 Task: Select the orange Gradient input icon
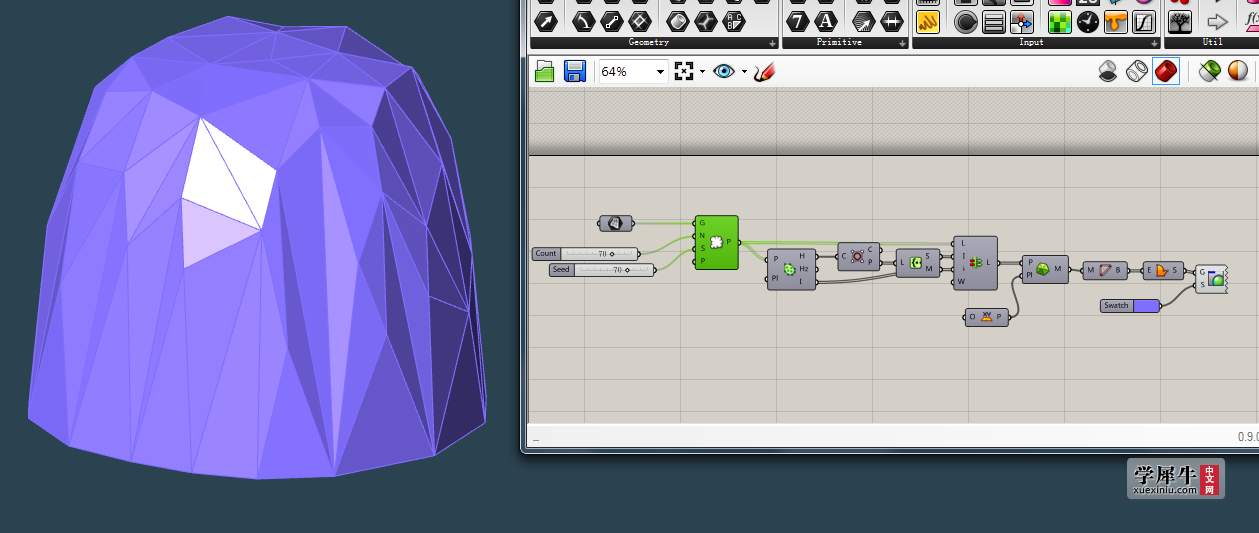tap(1116, 21)
